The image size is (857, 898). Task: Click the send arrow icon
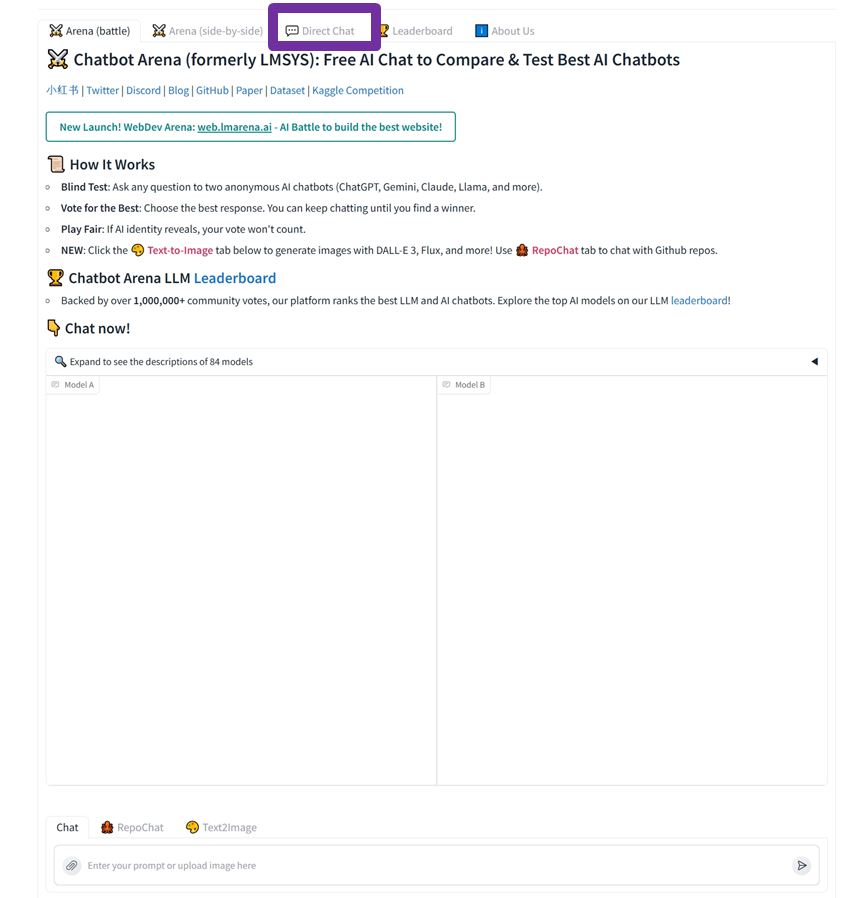click(x=801, y=865)
